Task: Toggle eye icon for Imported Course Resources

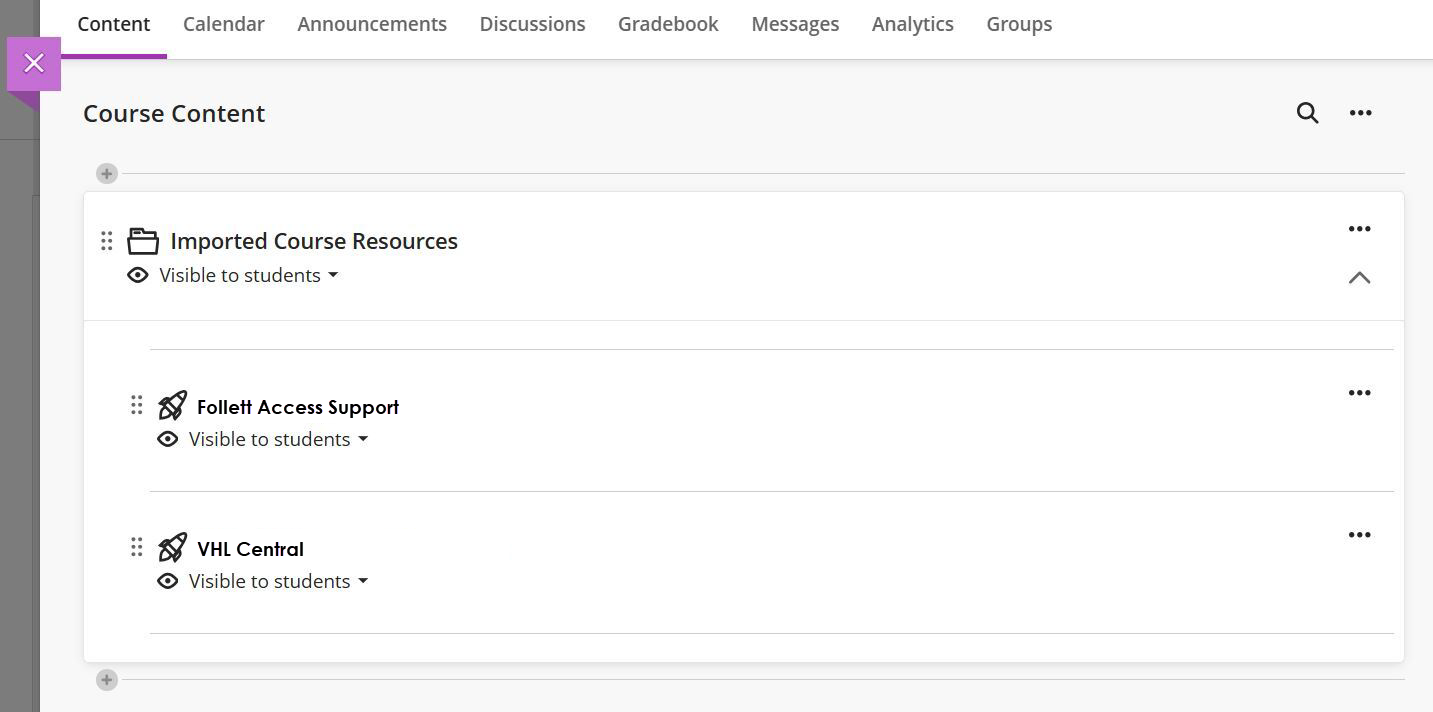Action: pyautogui.click(x=138, y=275)
